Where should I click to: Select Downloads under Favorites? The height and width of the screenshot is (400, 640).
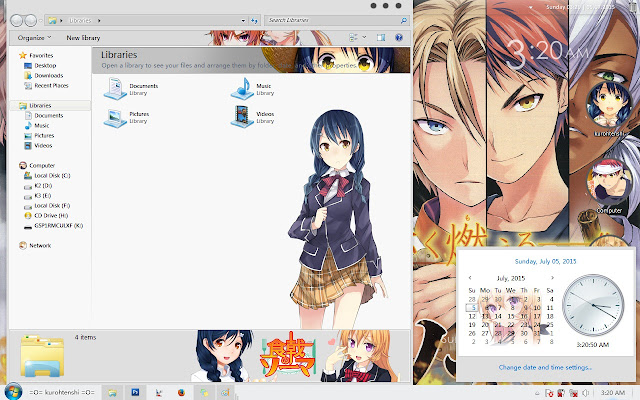click(x=44, y=76)
